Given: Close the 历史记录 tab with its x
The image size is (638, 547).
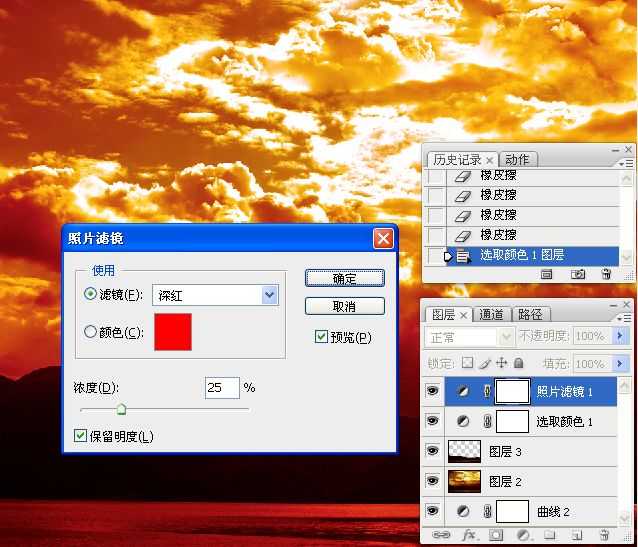Looking at the screenshot, I should point(490,160).
